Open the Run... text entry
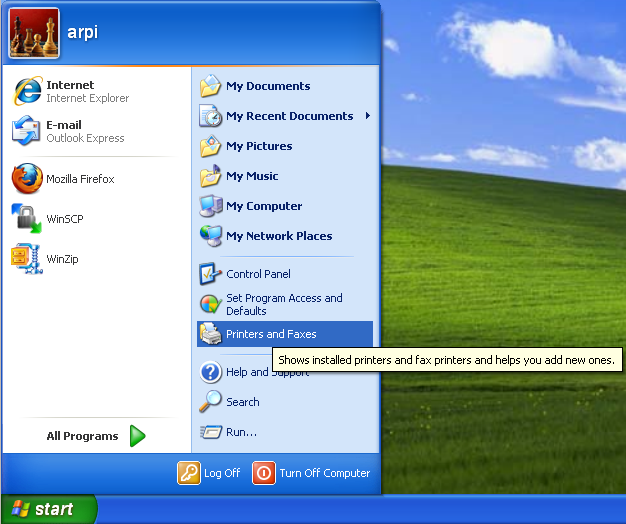This screenshot has width=626, height=524. click(x=242, y=432)
